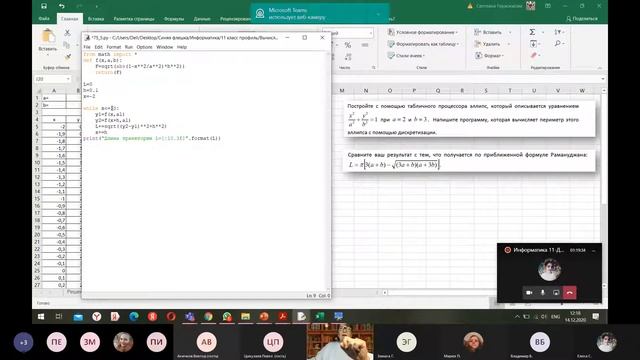This screenshot has height=360, width=640.
Task: Click Excel's vertical scrollbar
Action: 604,188
